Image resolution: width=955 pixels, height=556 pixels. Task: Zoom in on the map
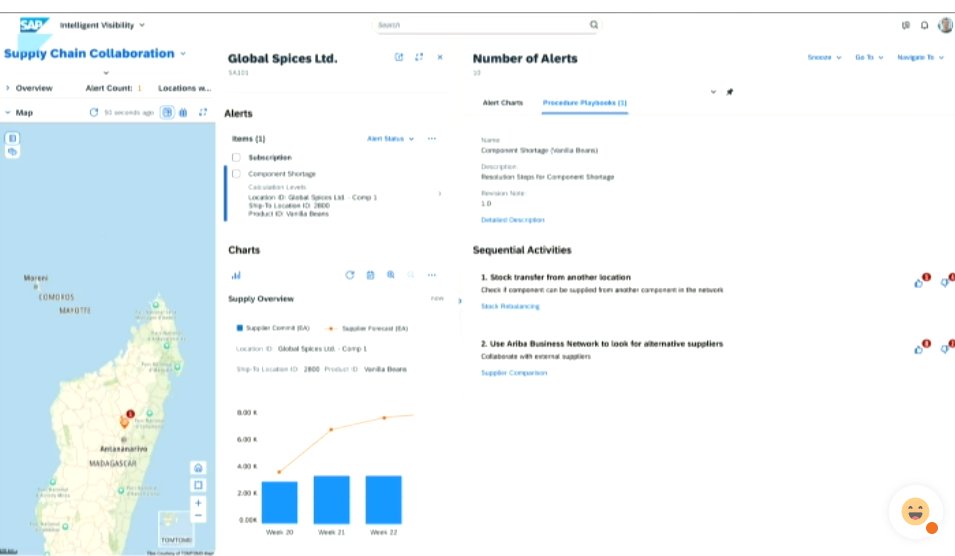[x=198, y=503]
